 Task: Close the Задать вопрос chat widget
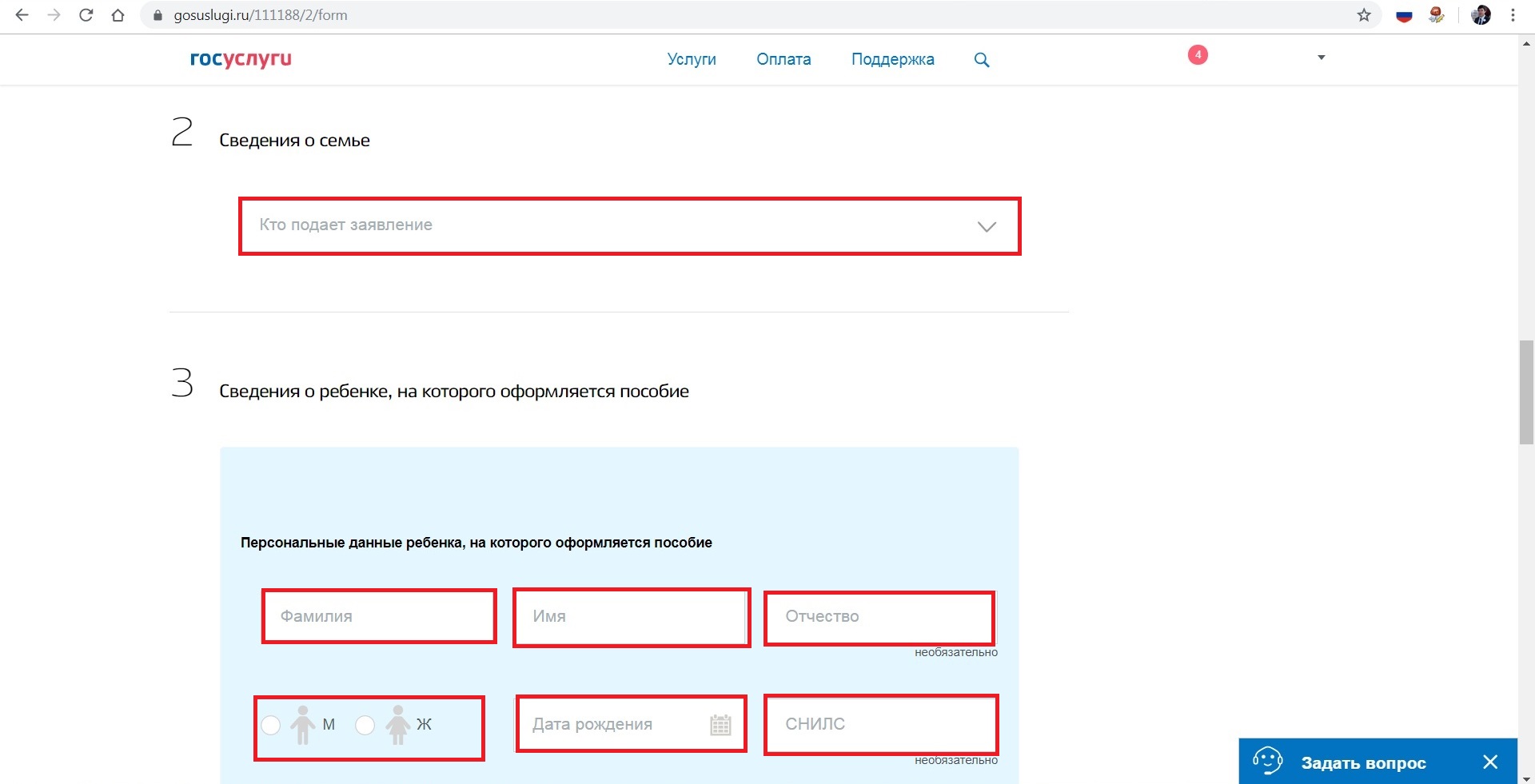point(1489,762)
